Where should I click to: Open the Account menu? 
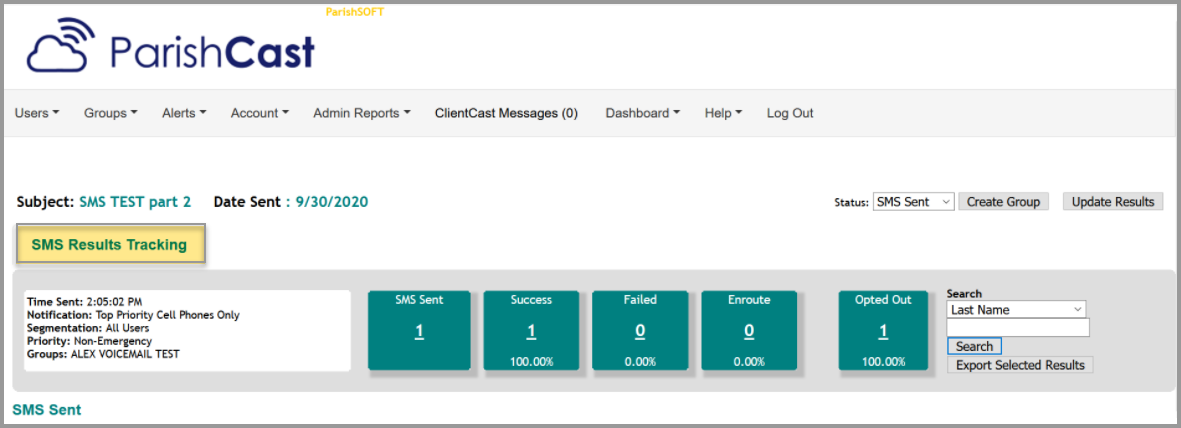pyautogui.click(x=260, y=113)
